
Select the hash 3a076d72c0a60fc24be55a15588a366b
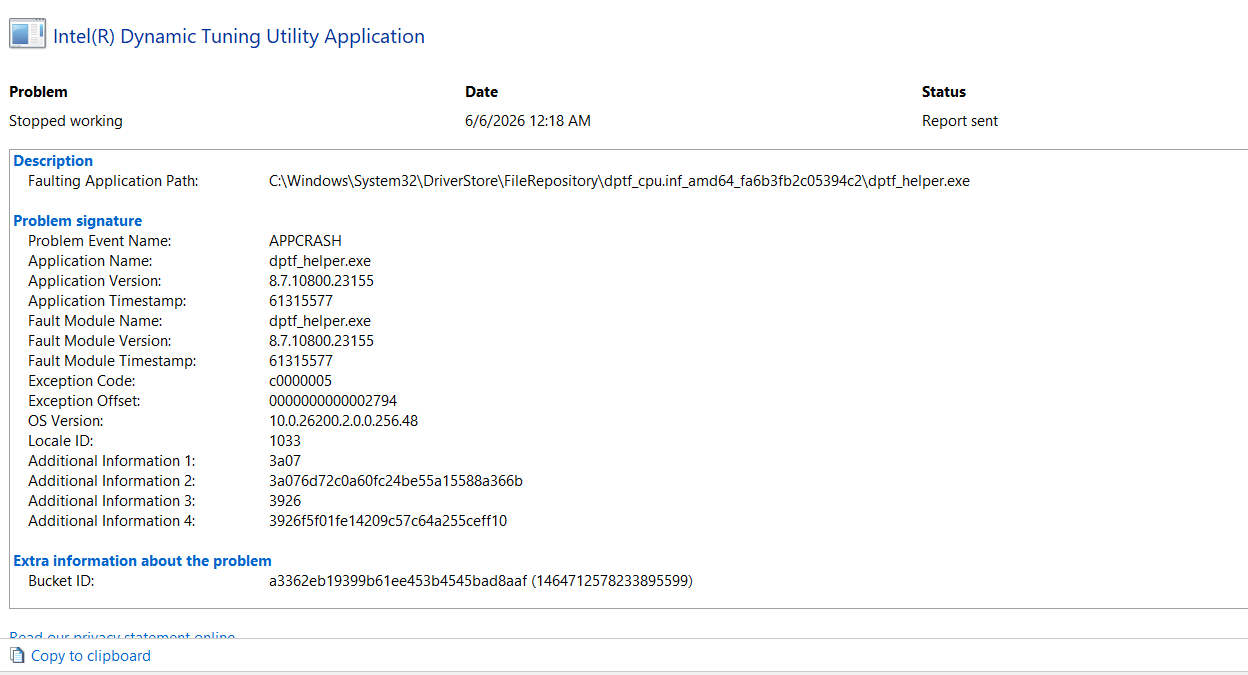pyautogui.click(x=396, y=481)
